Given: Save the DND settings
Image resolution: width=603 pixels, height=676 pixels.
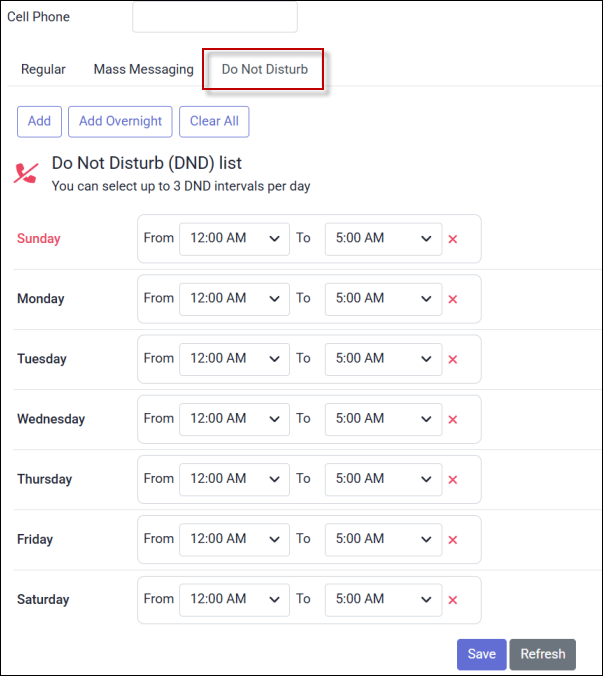Looking at the screenshot, I should (x=481, y=654).
